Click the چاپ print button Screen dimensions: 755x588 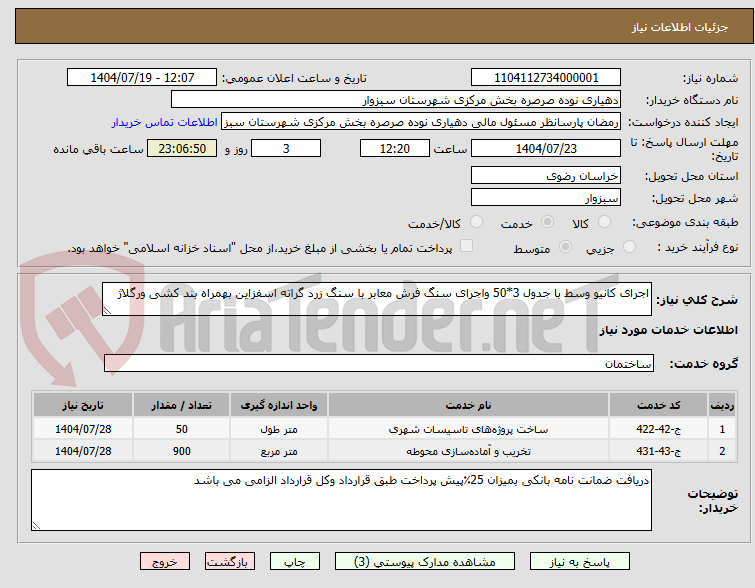[x=295, y=562]
